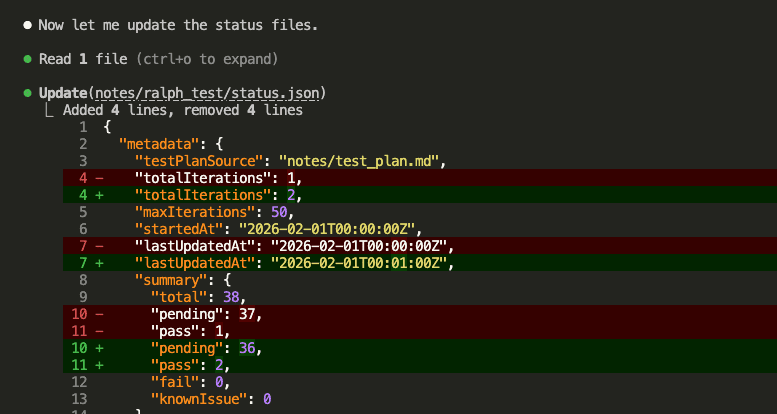The image size is (777, 414).
Task: Click the green bullet beside 'Read 1 file'
Action: click(28, 59)
